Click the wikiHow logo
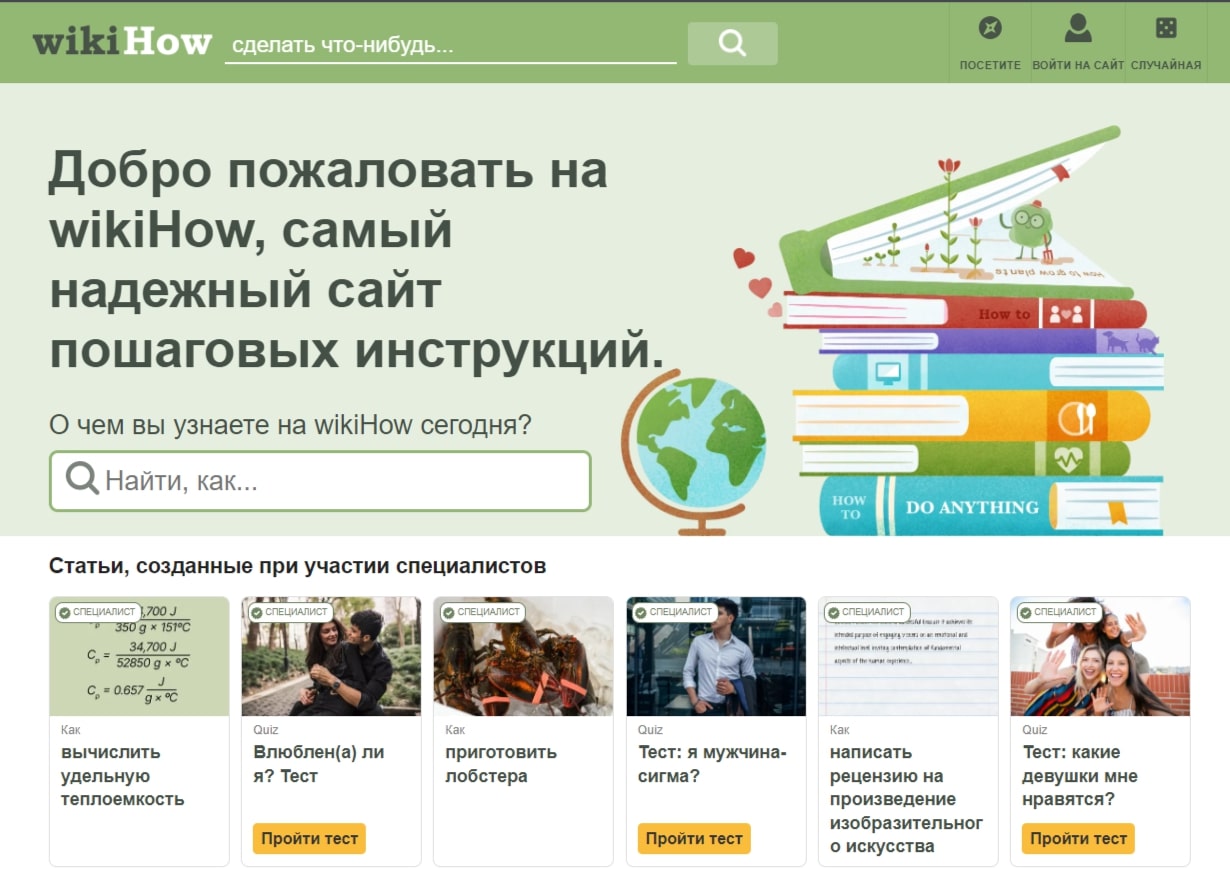This screenshot has width=1230, height=869. pos(122,43)
